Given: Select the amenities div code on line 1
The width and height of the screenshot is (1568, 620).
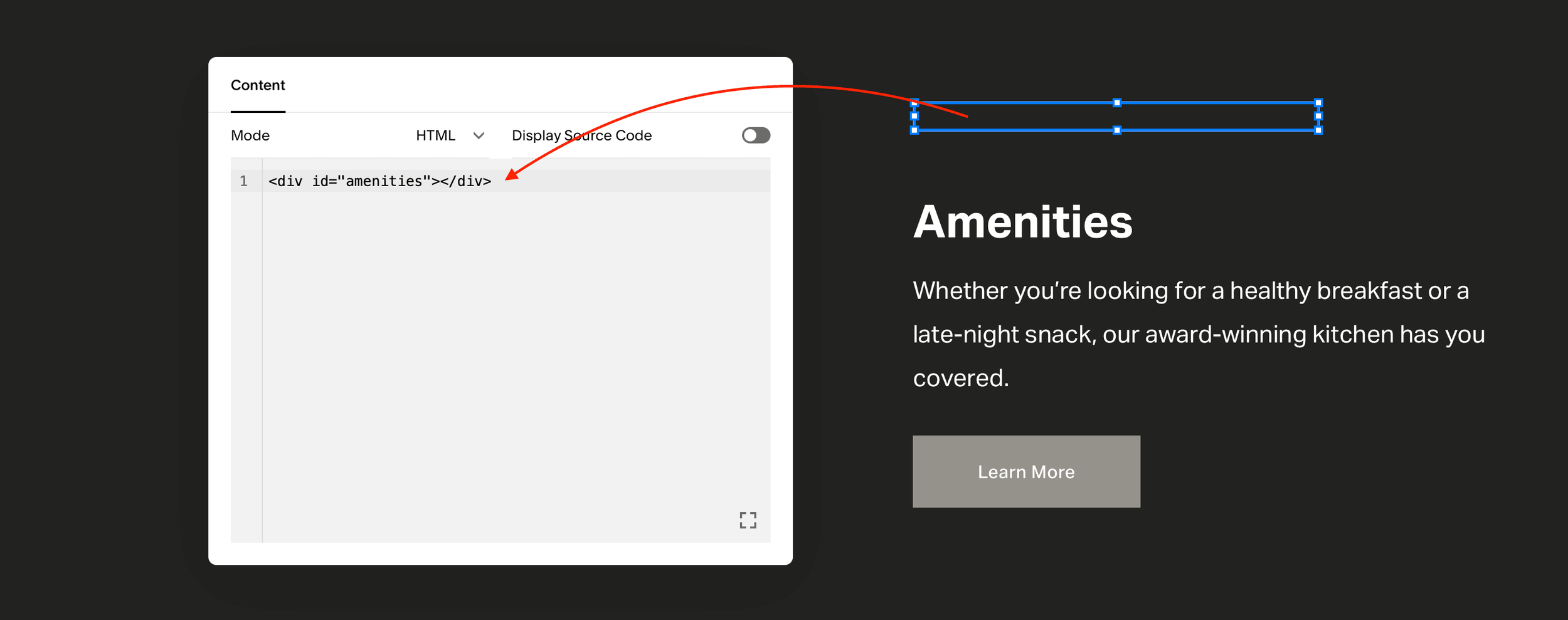Looking at the screenshot, I should 379,181.
